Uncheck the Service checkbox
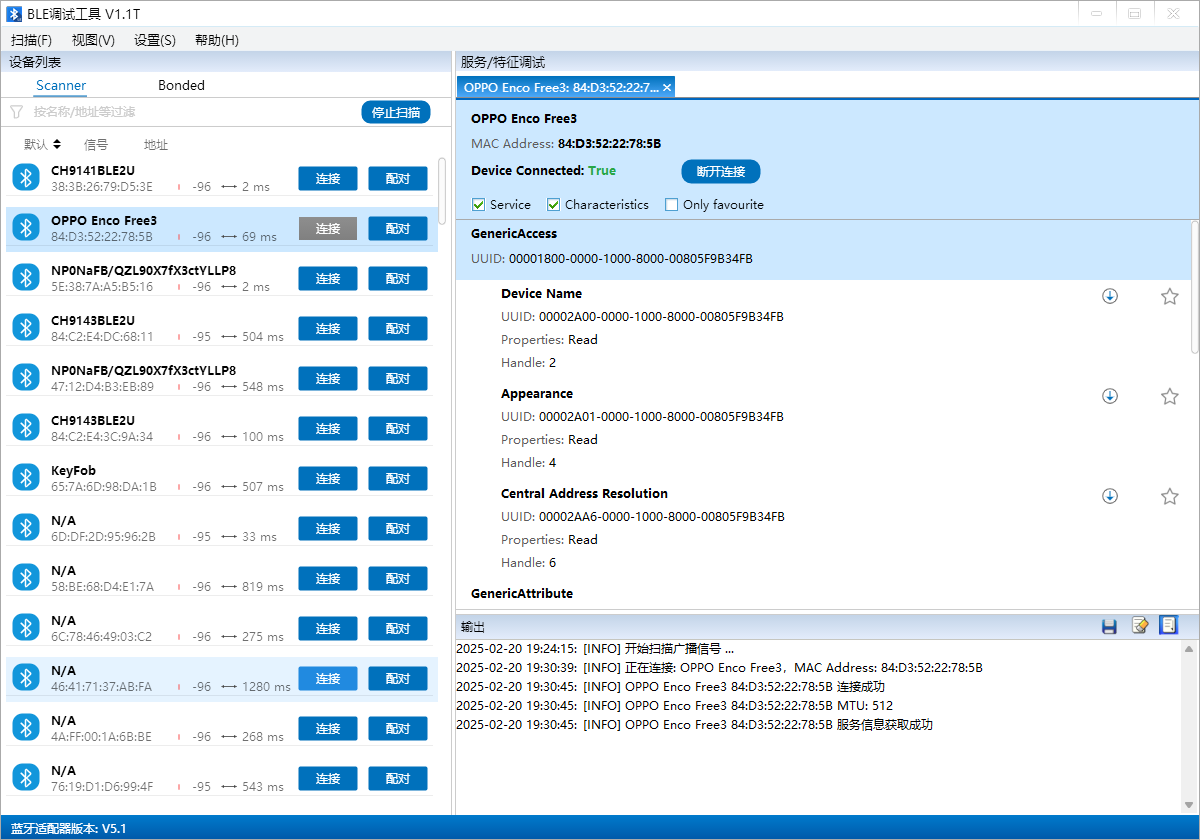The height and width of the screenshot is (840, 1200). (477, 204)
